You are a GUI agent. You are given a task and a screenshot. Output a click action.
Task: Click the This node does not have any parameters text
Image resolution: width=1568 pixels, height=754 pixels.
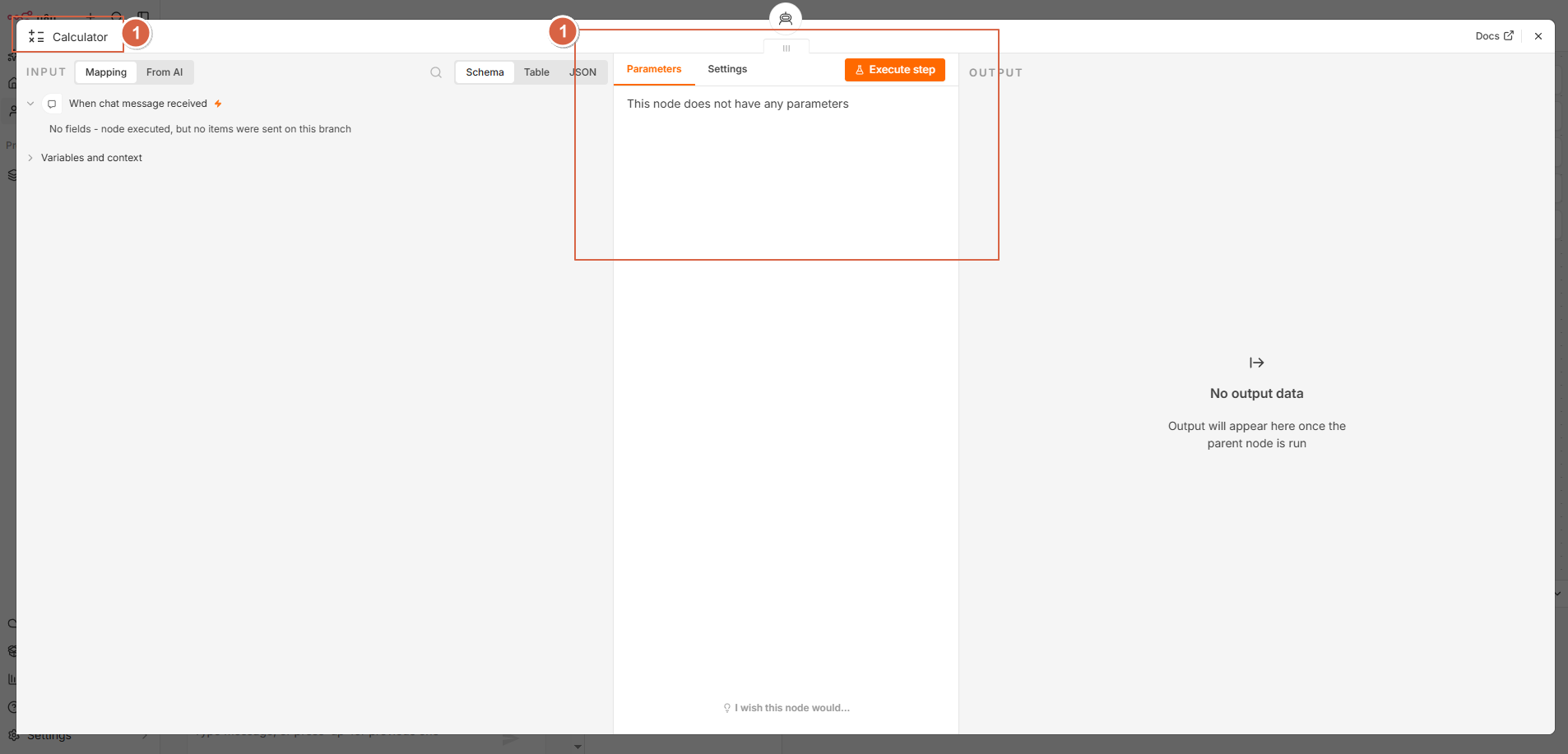point(738,104)
